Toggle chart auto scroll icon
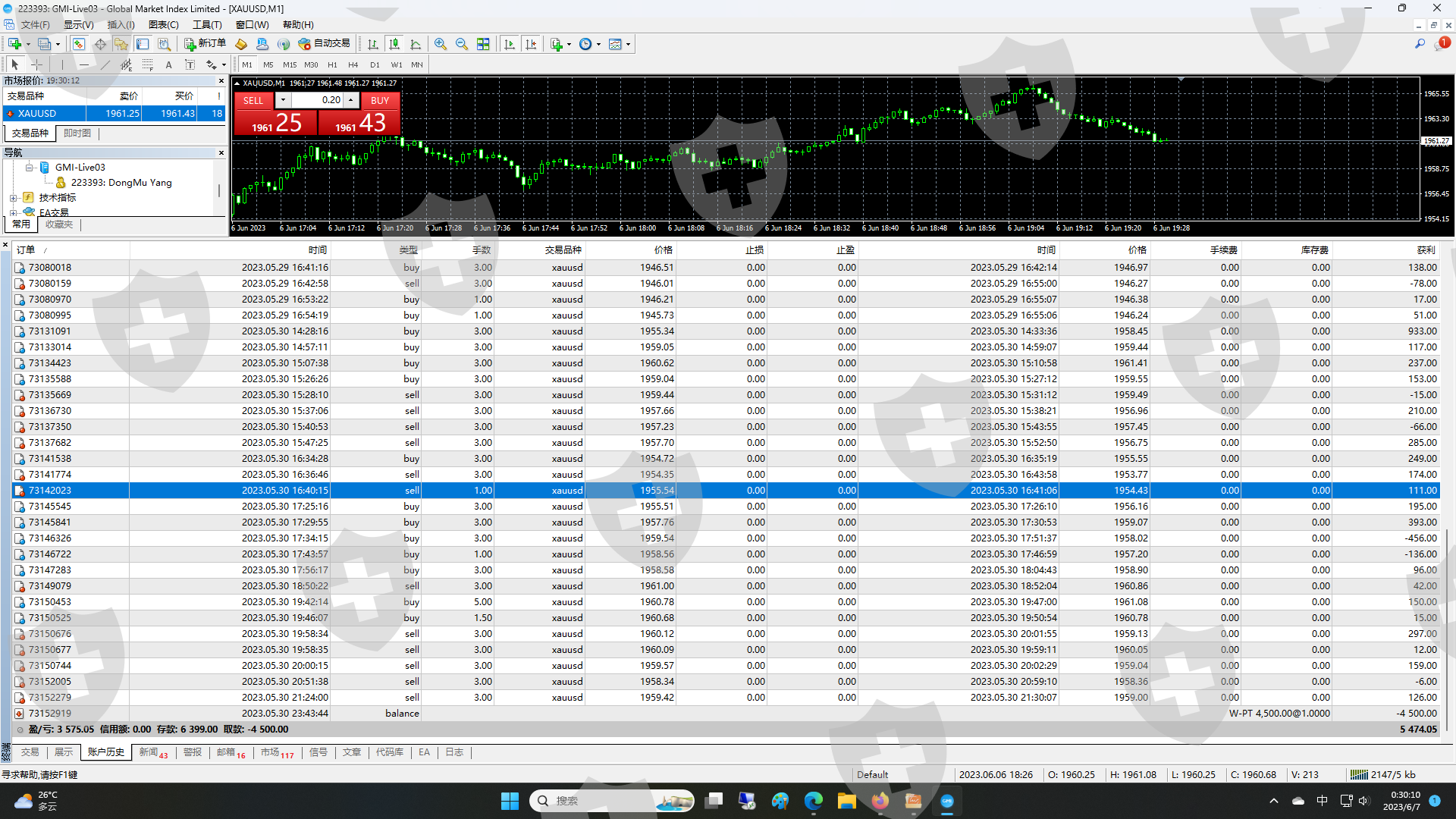 pyautogui.click(x=510, y=44)
